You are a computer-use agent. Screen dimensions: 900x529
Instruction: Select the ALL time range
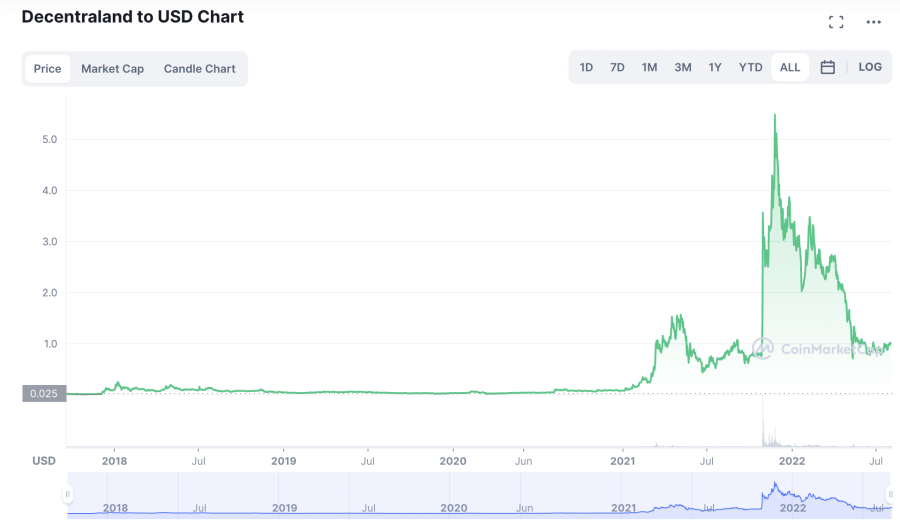[x=790, y=67]
